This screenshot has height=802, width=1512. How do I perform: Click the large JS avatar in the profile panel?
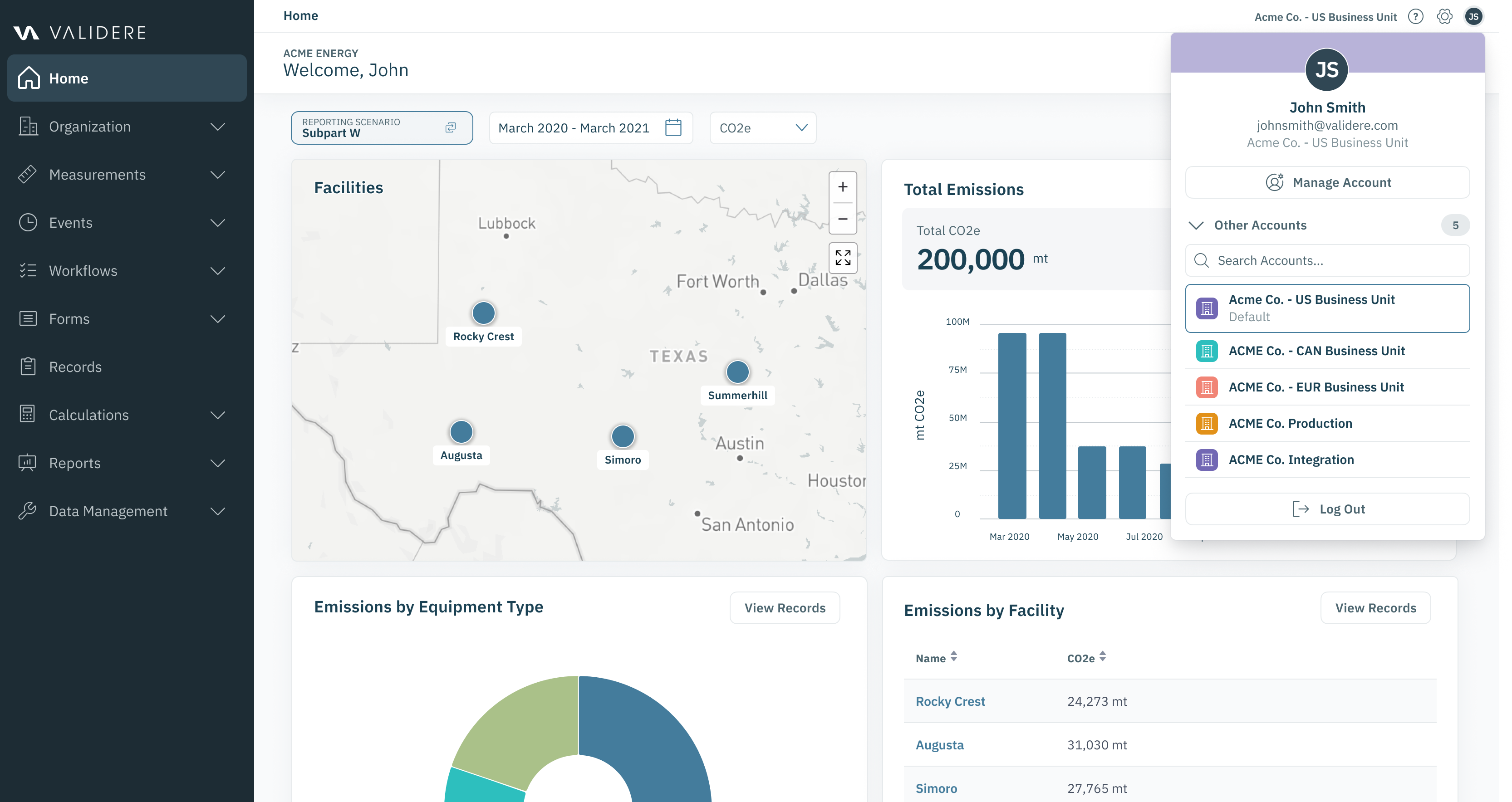tap(1326, 70)
